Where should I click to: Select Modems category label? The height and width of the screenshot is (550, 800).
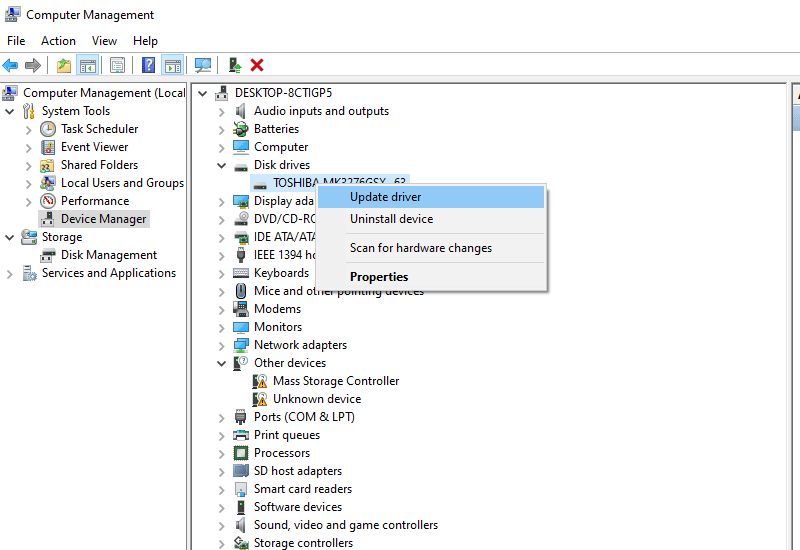point(278,309)
